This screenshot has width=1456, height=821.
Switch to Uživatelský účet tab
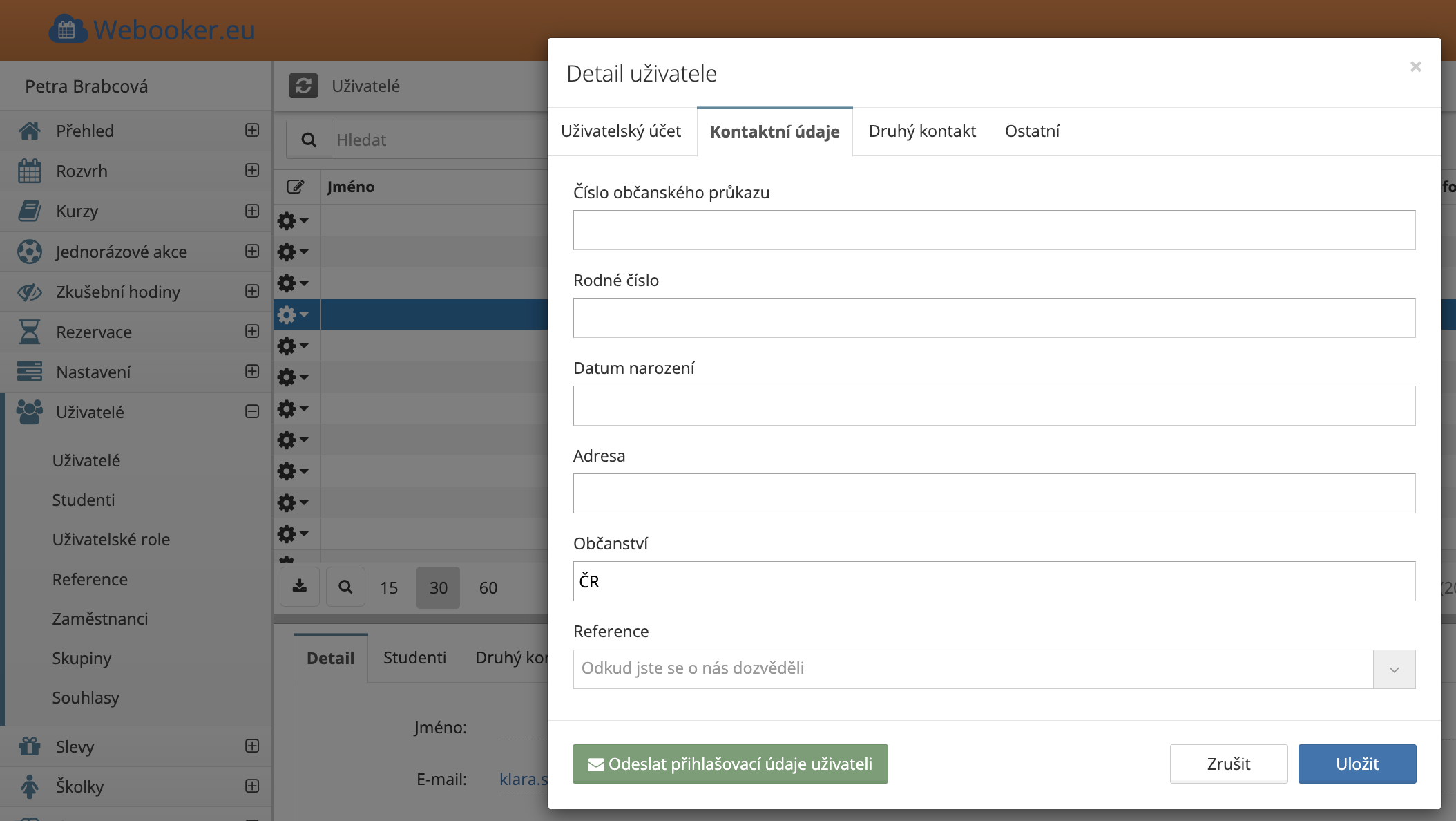(x=621, y=131)
